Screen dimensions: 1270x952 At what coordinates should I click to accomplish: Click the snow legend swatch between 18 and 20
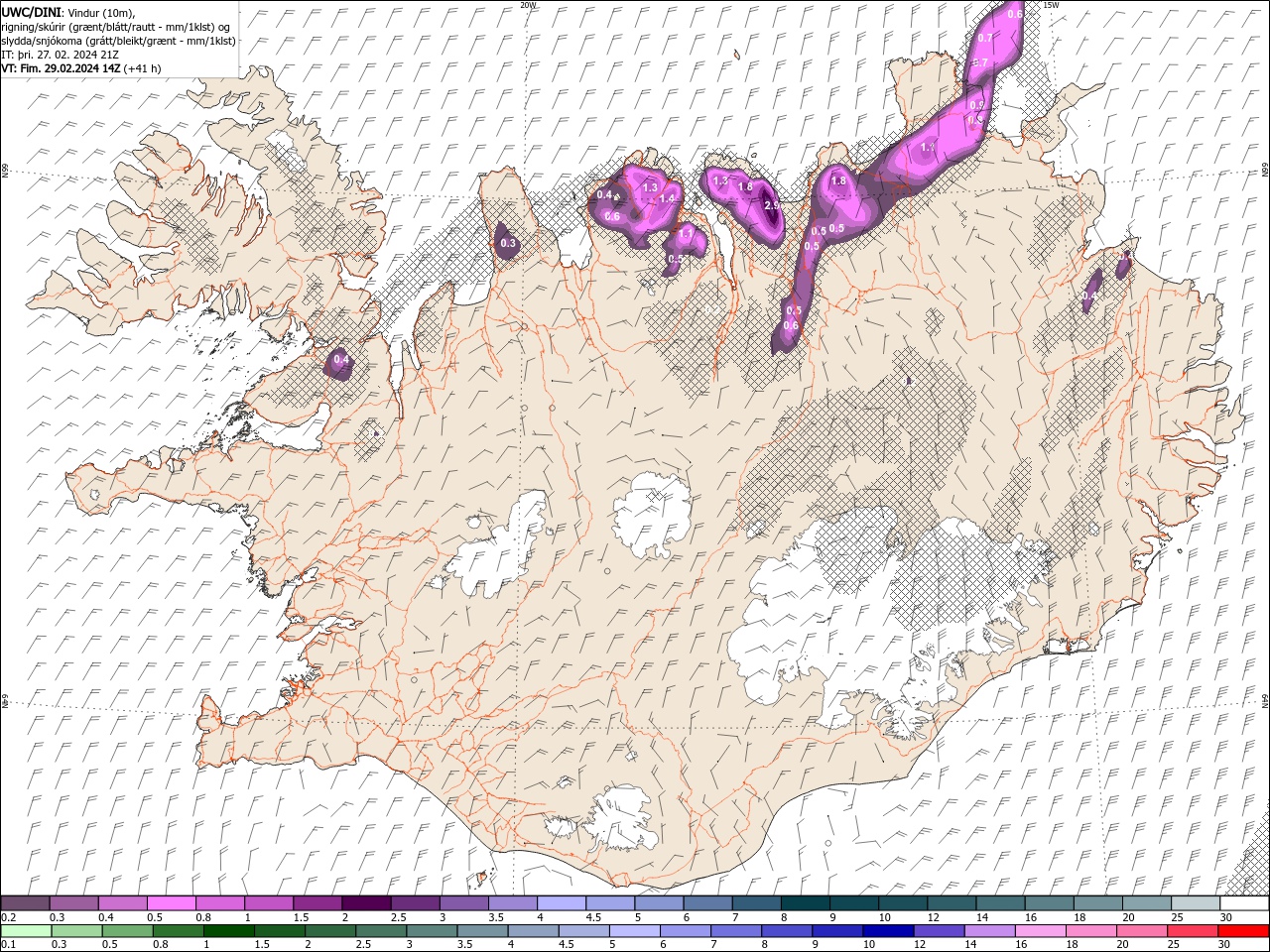pyautogui.click(x=1098, y=903)
